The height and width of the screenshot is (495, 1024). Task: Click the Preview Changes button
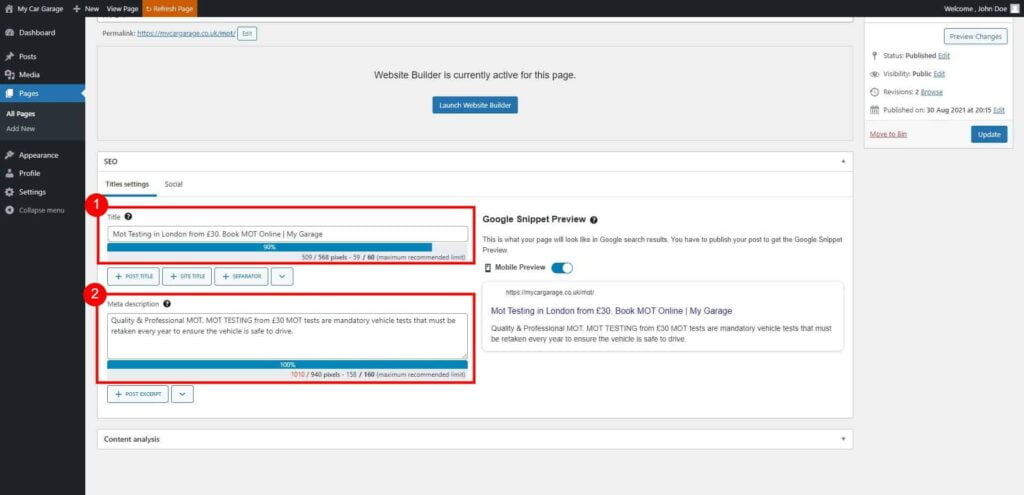click(x=975, y=37)
